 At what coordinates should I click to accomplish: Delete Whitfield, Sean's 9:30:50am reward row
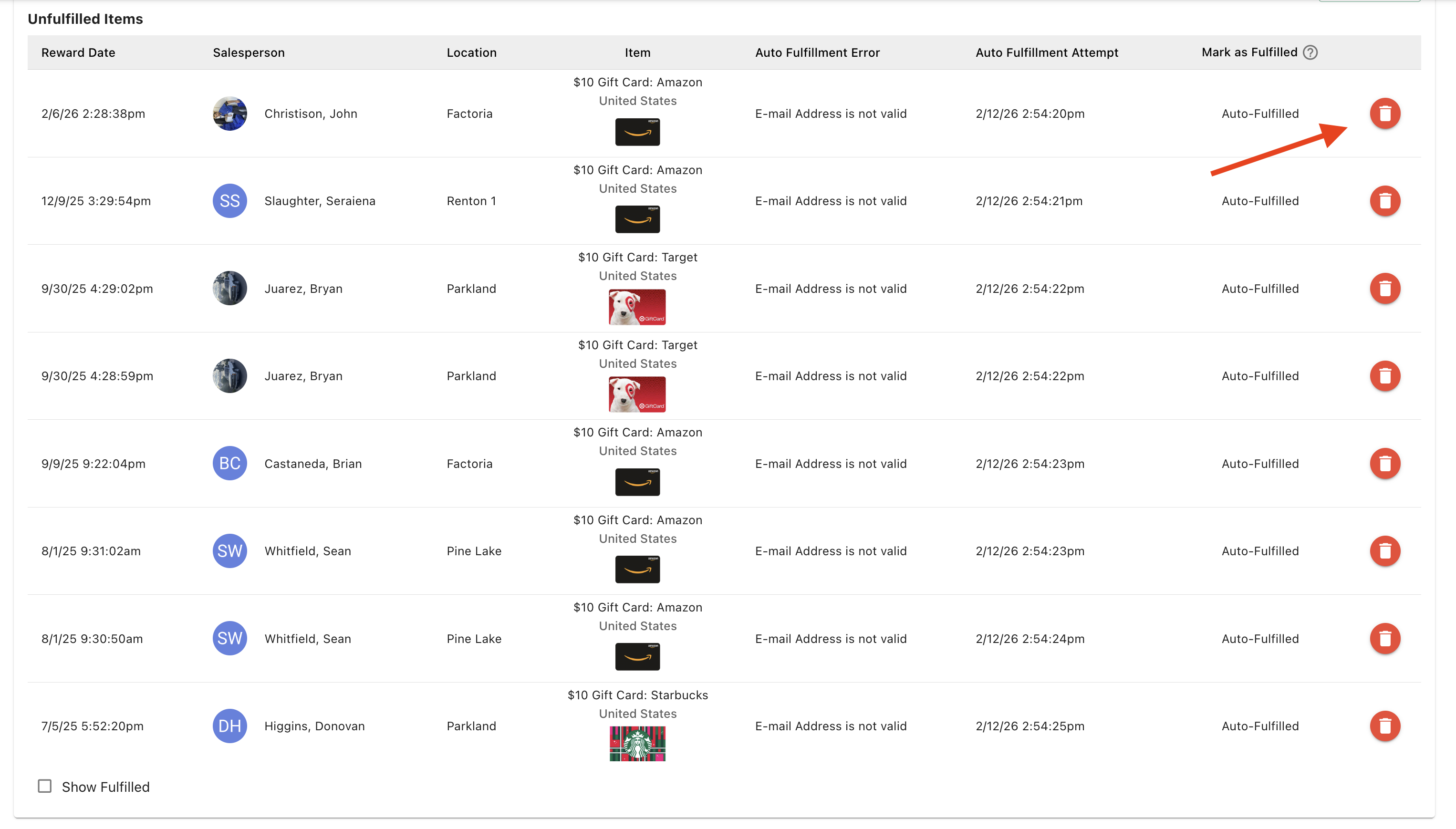[x=1385, y=638]
